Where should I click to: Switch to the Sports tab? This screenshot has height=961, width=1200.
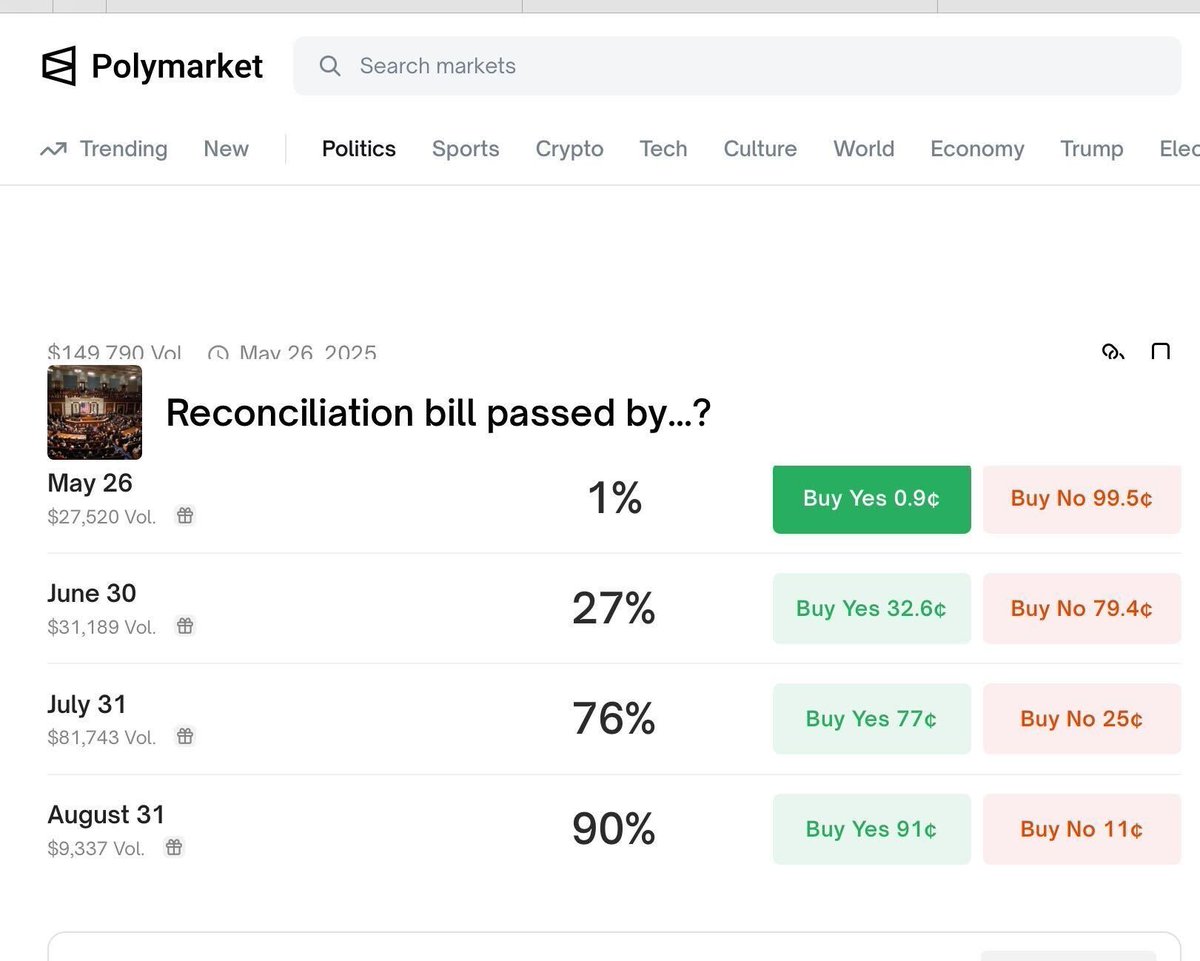pos(465,149)
